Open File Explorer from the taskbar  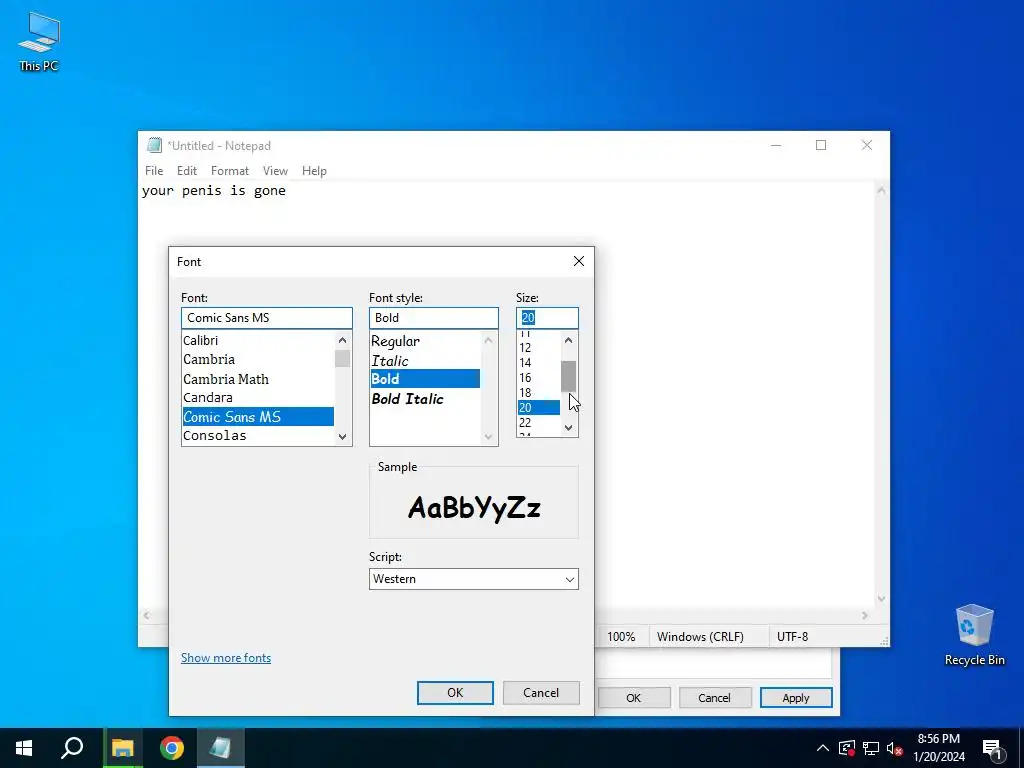tap(123, 748)
